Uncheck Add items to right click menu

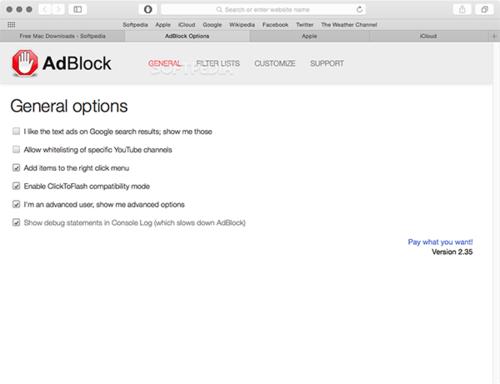click(16, 167)
